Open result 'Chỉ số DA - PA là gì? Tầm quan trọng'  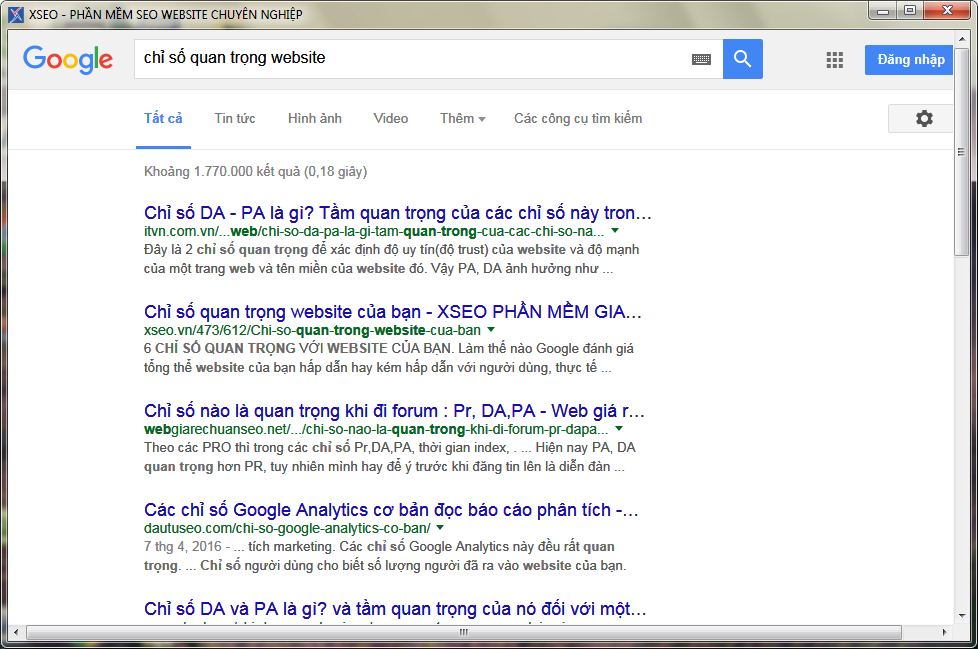(x=397, y=213)
